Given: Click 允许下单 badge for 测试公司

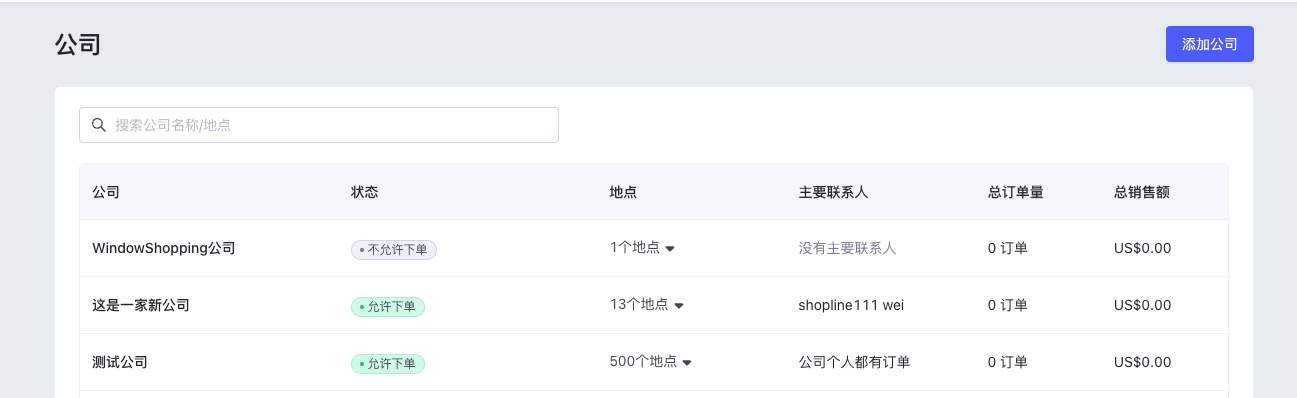Looking at the screenshot, I should (388, 364).
